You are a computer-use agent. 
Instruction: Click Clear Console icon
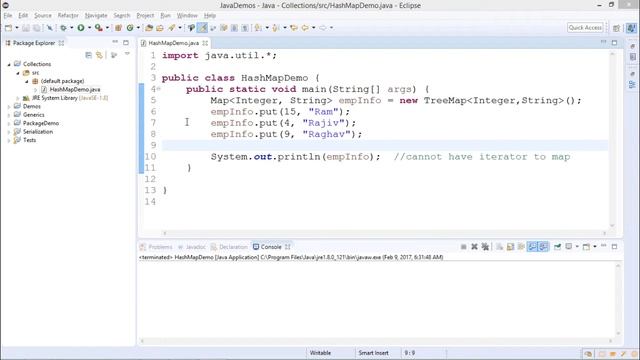pyautogui.click(x=499, y=247)
